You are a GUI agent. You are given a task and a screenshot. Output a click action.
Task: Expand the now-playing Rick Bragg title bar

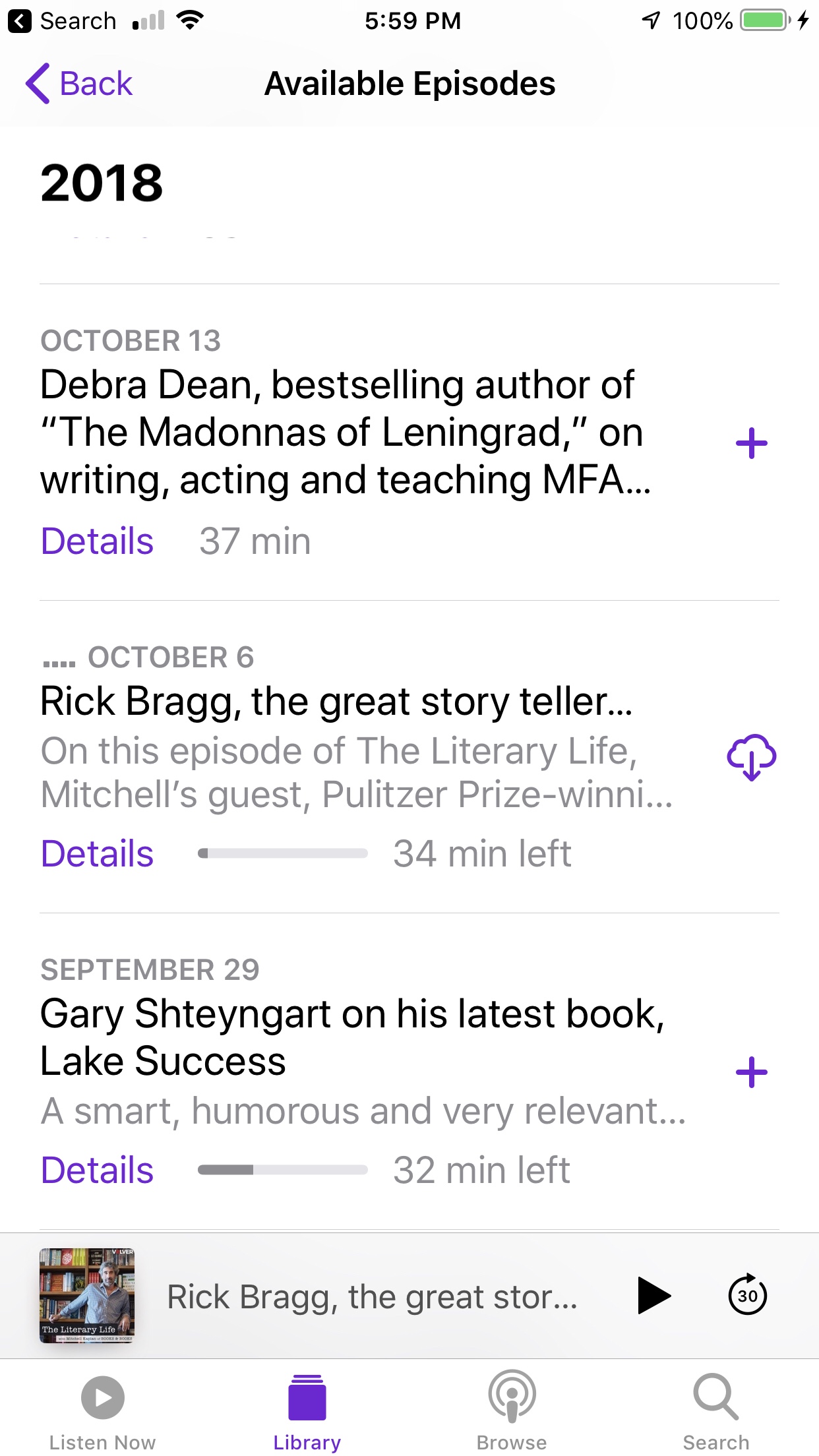point(373,1297)
